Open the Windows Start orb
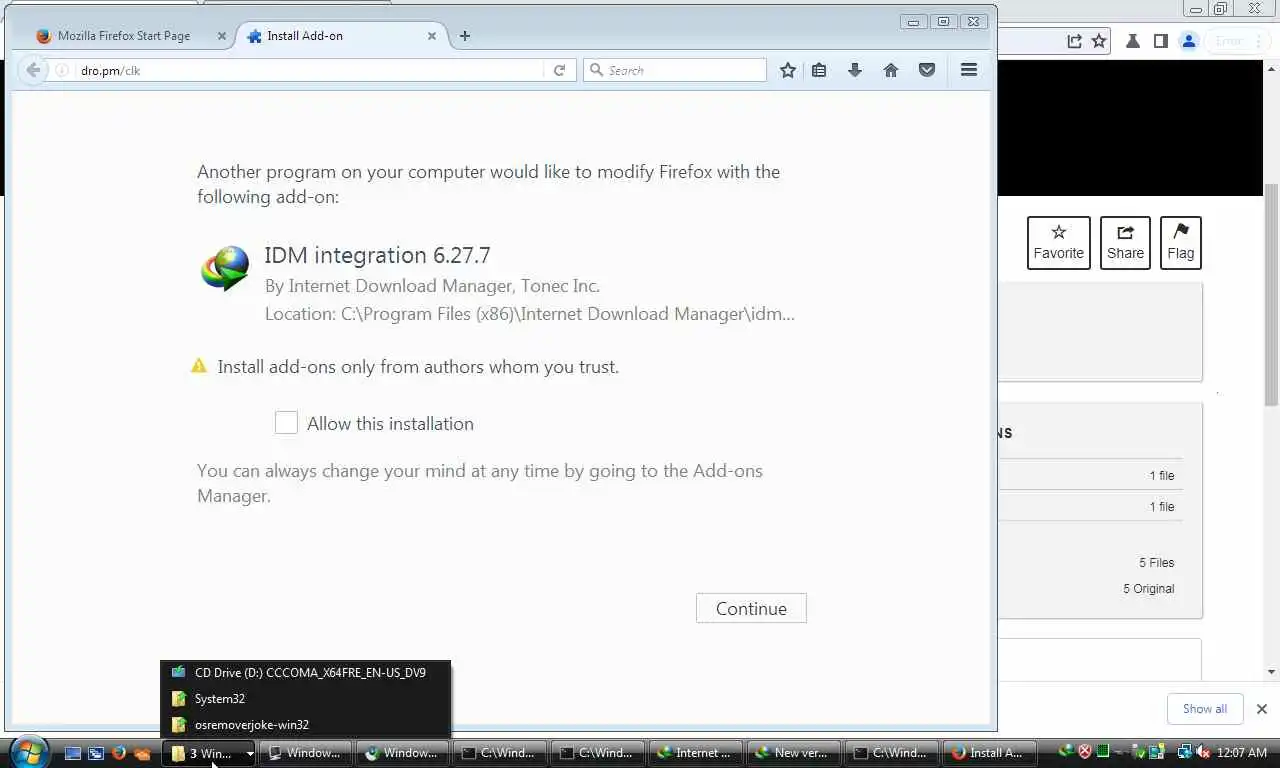Screen dimensions: 1280x768 (x=29, y=752)
